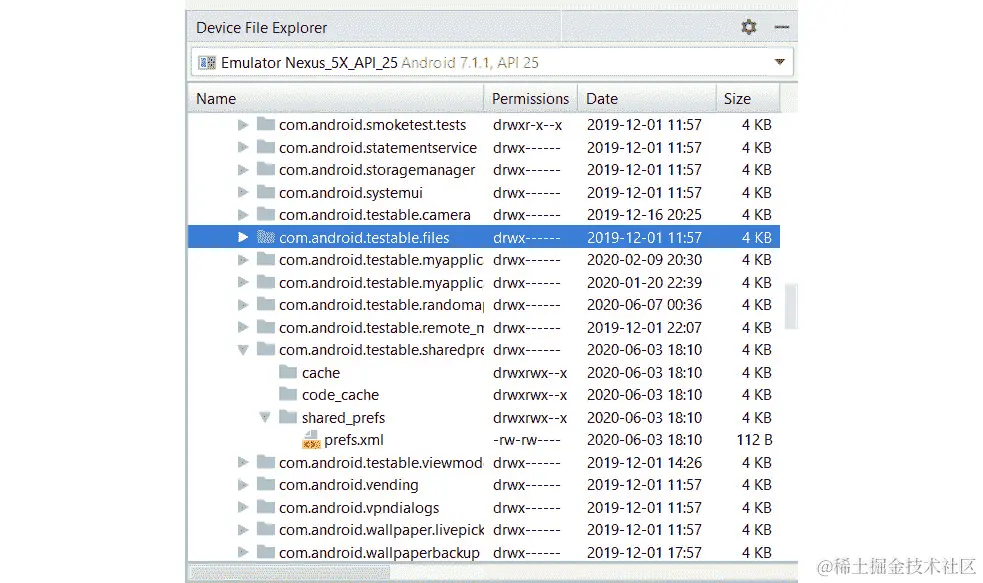Expand the com.android.testable.camera folder arrow
The height and width of the screenshot is (583, 983).
coord(243,215)
